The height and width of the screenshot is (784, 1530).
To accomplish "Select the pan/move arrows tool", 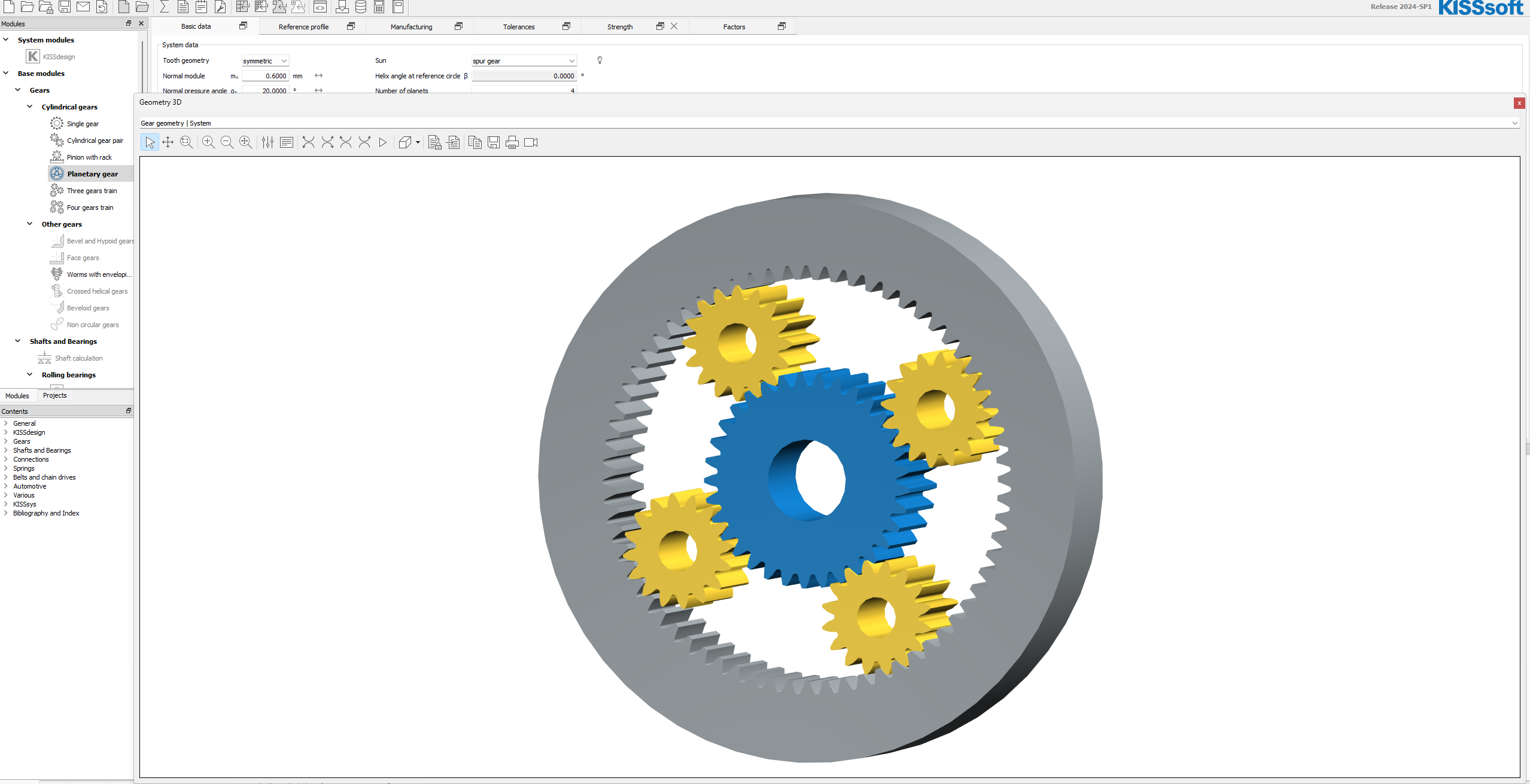I will 168,142.
